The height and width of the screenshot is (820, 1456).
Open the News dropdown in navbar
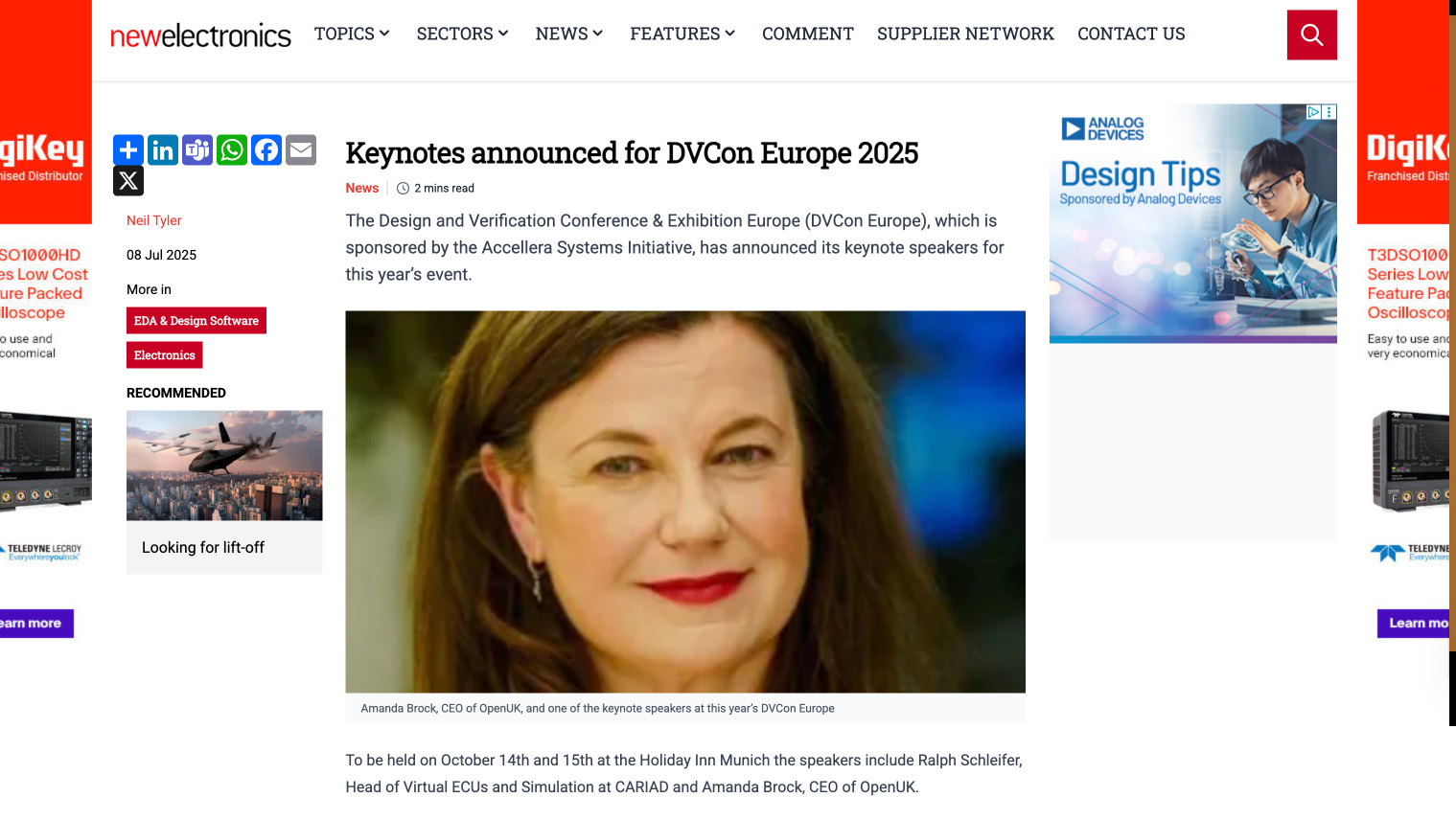(x=568, y=34)
